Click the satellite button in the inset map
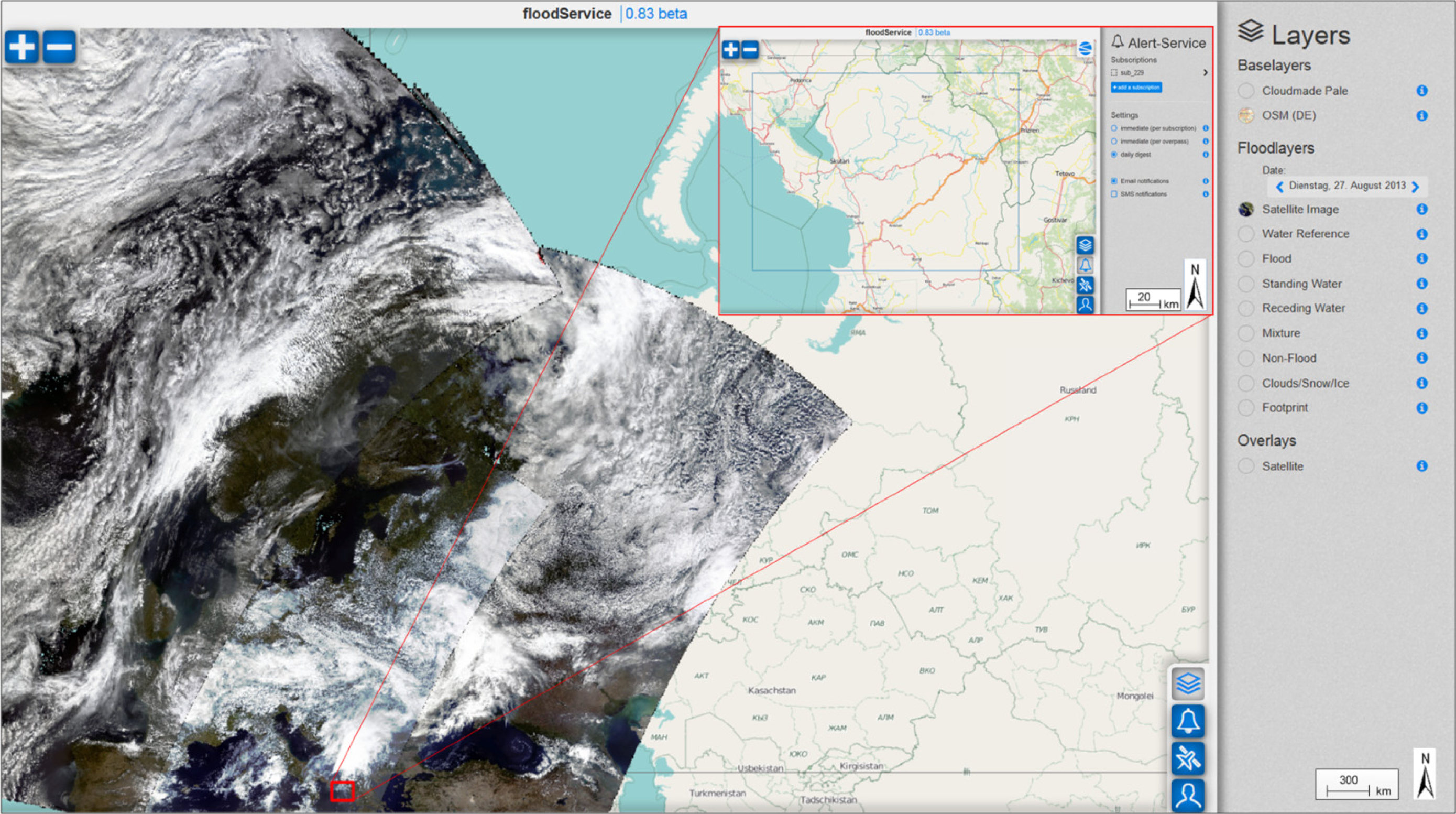Viewport: 1456px width, 814px height. pyautogui.click(x=1085, y=285)
